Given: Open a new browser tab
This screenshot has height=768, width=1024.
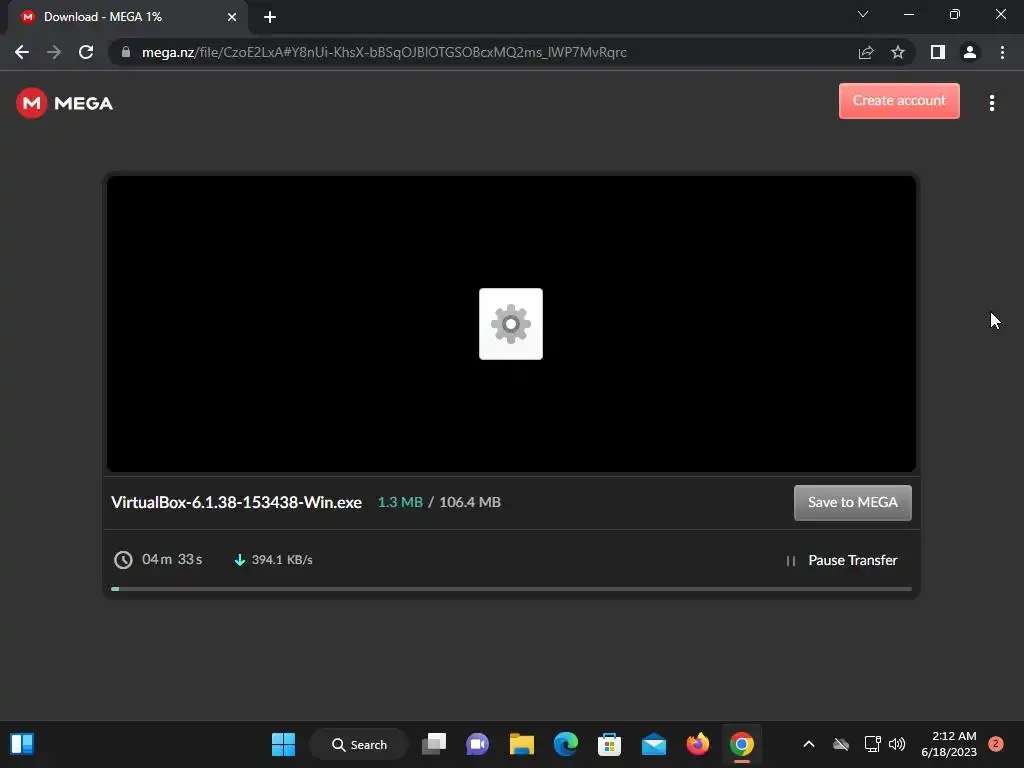Looking at the screenshot, I should (270, 17).
